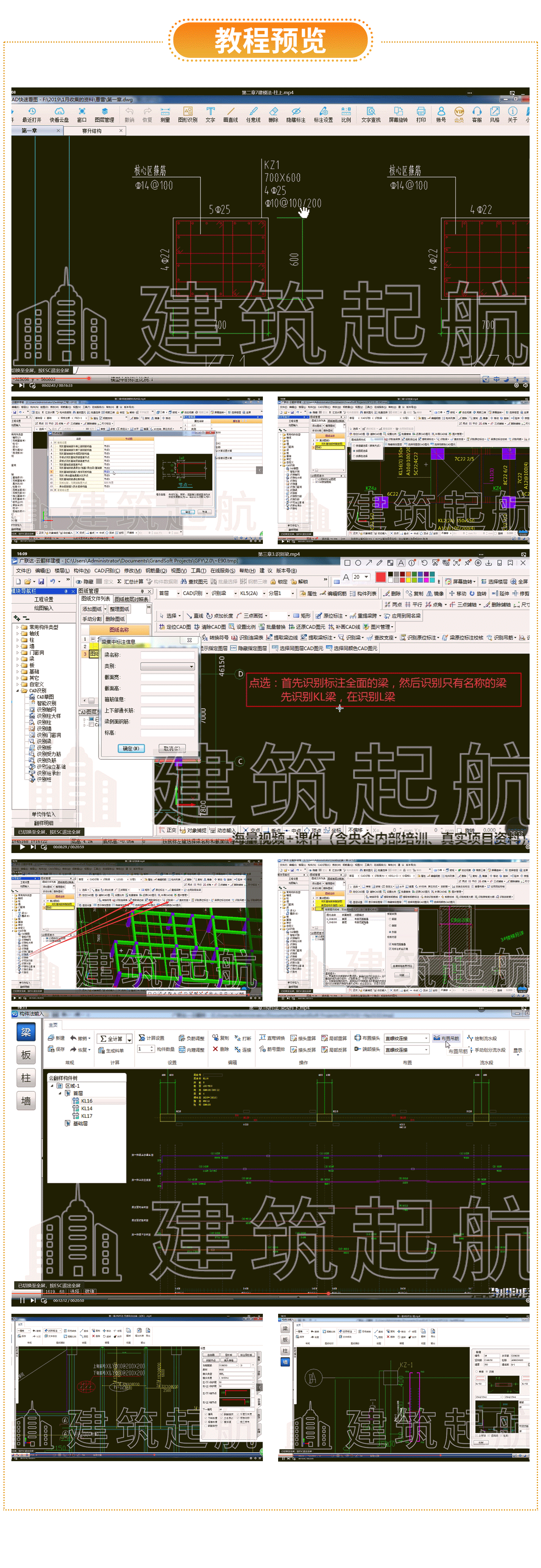Viewport: 541px width, 1568px height.
Task: Open the 分层1 dropdown
Action: coord(281,593)
